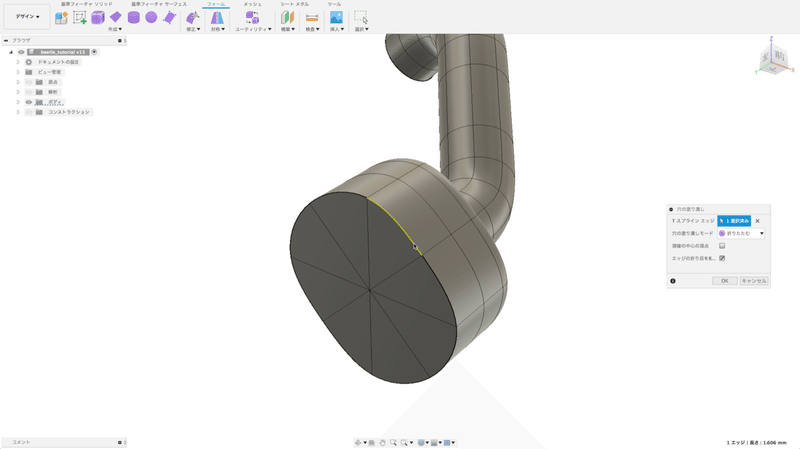This screenshot has width=800, height=449.
Task: Open the 検査 inspect menu
Action: tap(312, 29)
